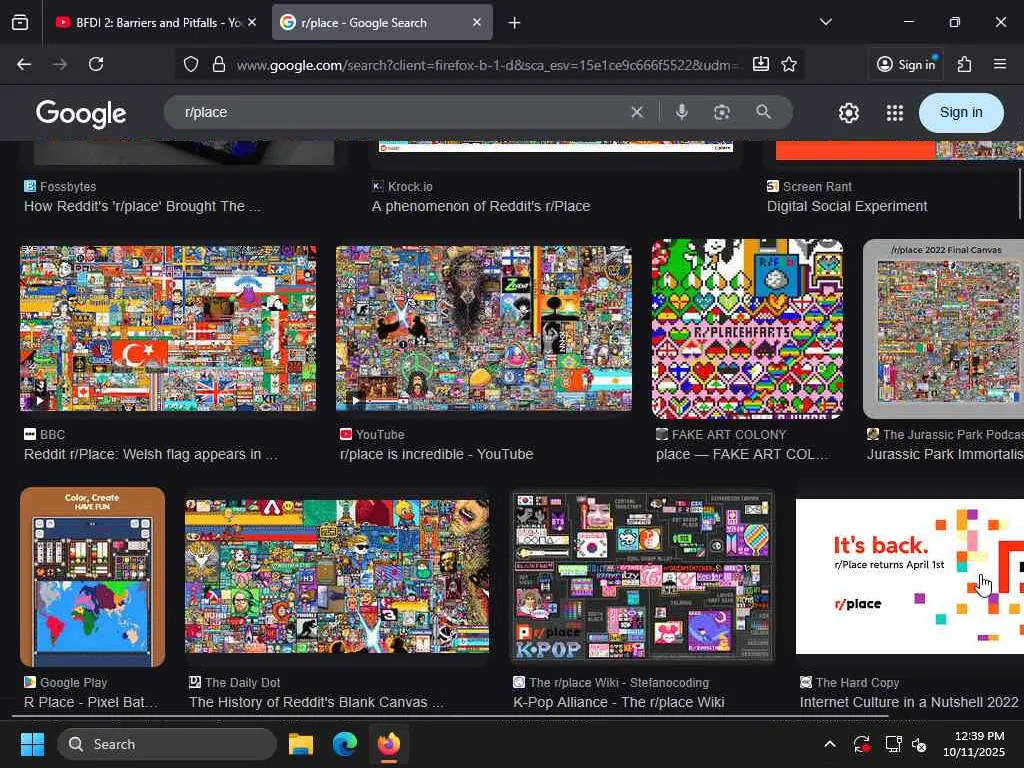Submit search with the magnifier icon

pos(763,112)
